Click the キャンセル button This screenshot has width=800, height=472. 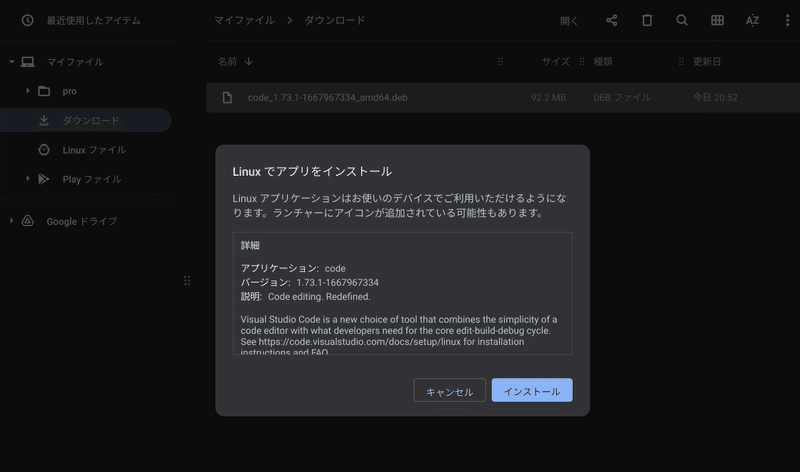(449, 390)
